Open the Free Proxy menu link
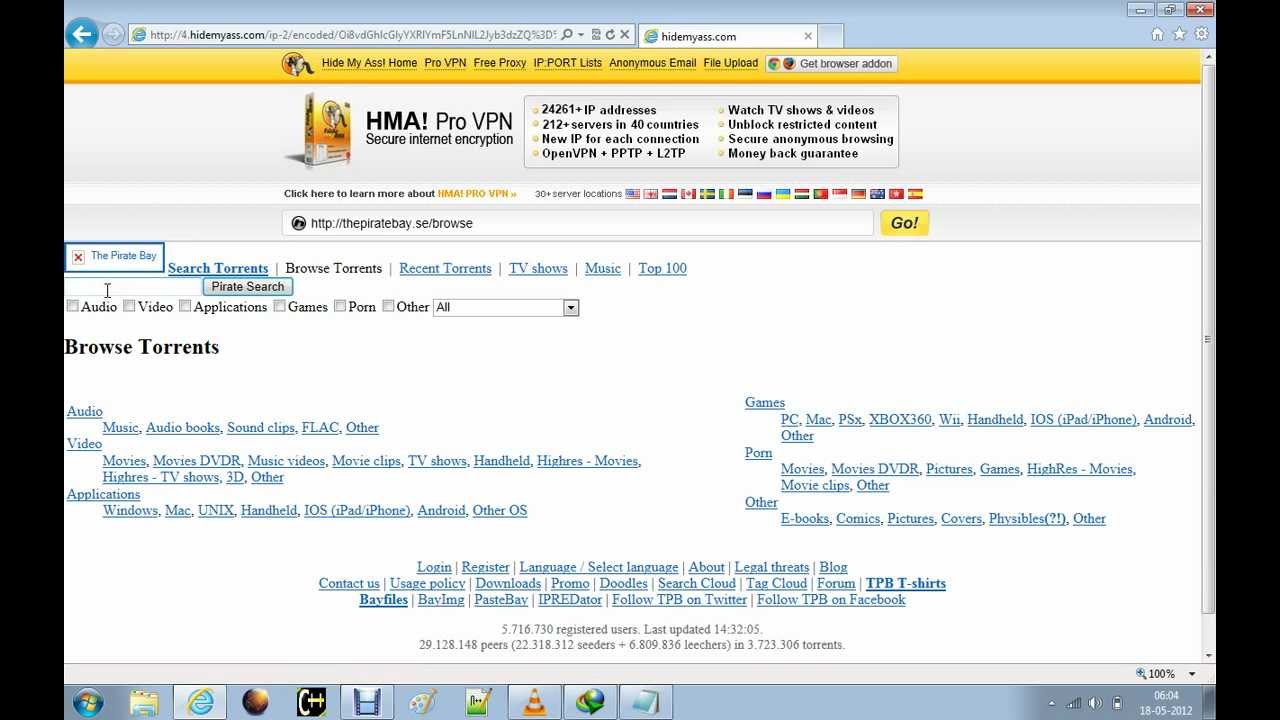This screenshot has height=720, width=1280. tap(500, 63)
